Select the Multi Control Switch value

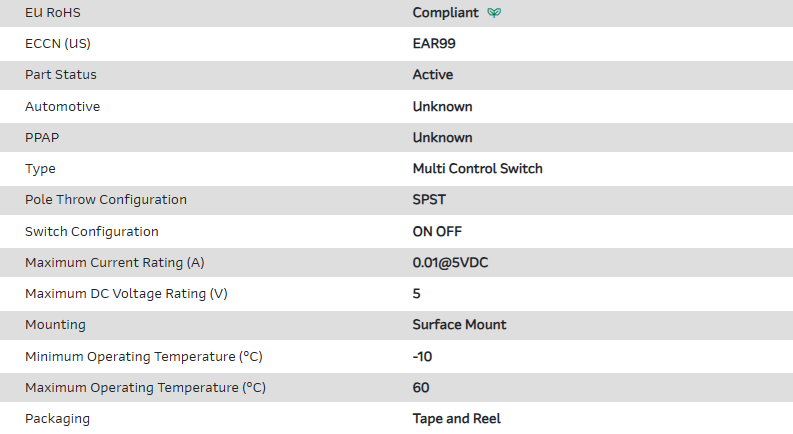477,168
